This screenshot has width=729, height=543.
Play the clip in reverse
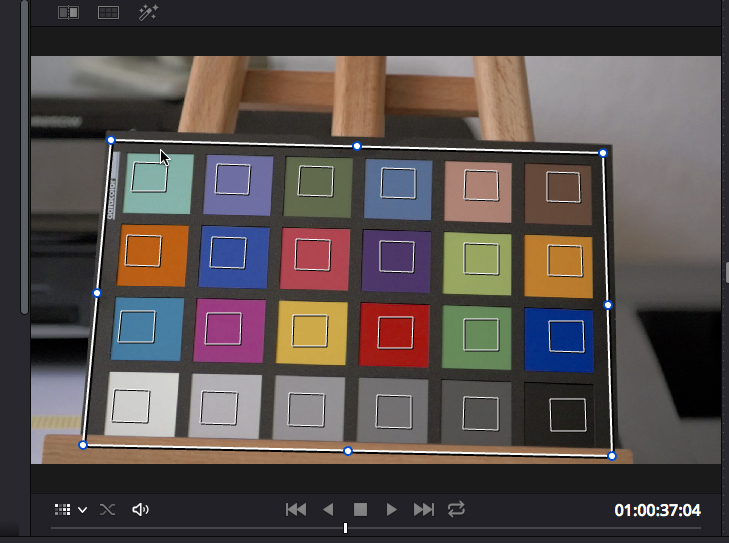[x=328, y=510]
